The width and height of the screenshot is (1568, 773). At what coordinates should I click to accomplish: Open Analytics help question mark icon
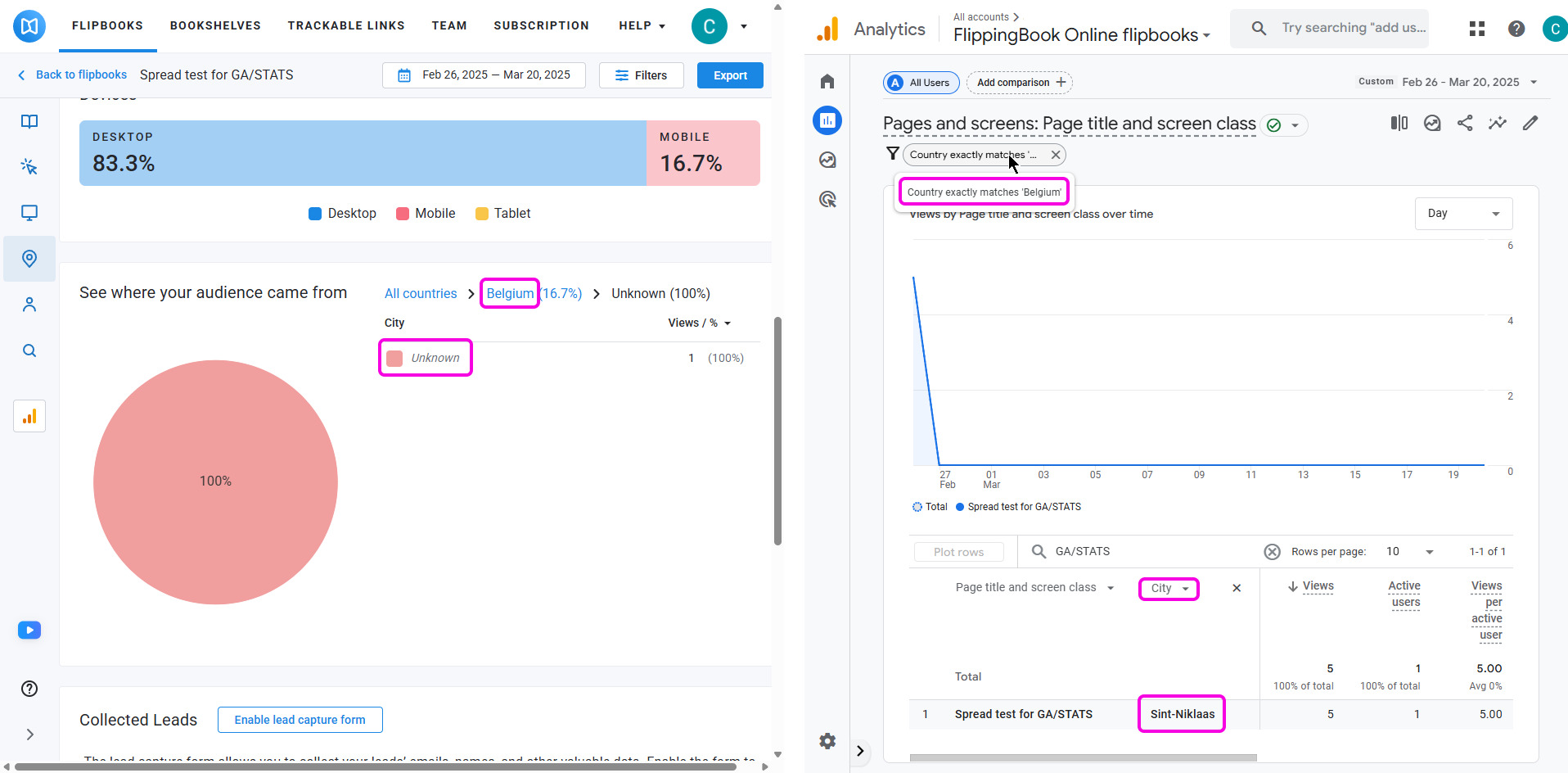click(1516, 29)
